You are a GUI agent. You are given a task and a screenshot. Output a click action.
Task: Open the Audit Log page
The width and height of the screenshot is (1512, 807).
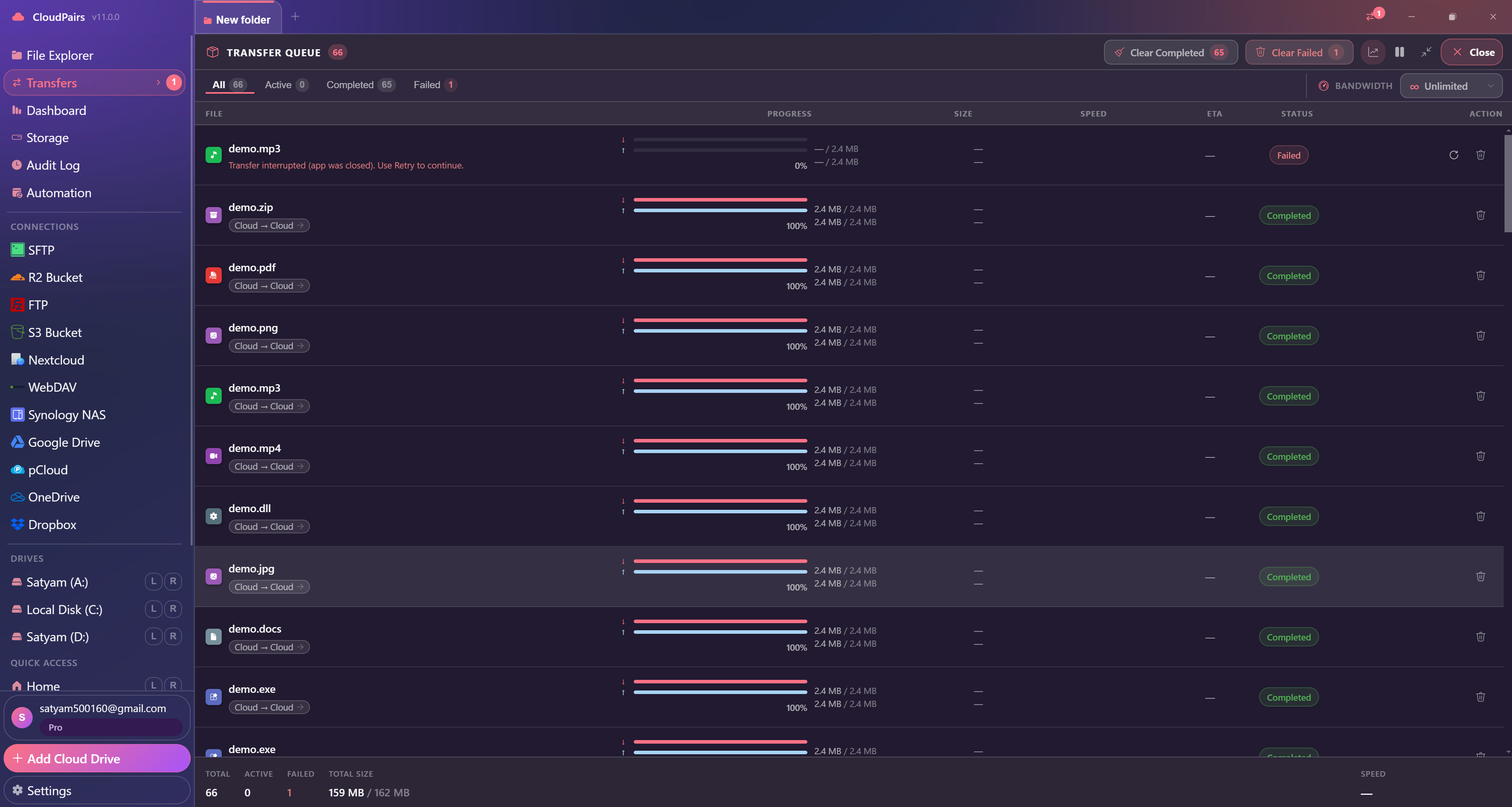point(94,165)
